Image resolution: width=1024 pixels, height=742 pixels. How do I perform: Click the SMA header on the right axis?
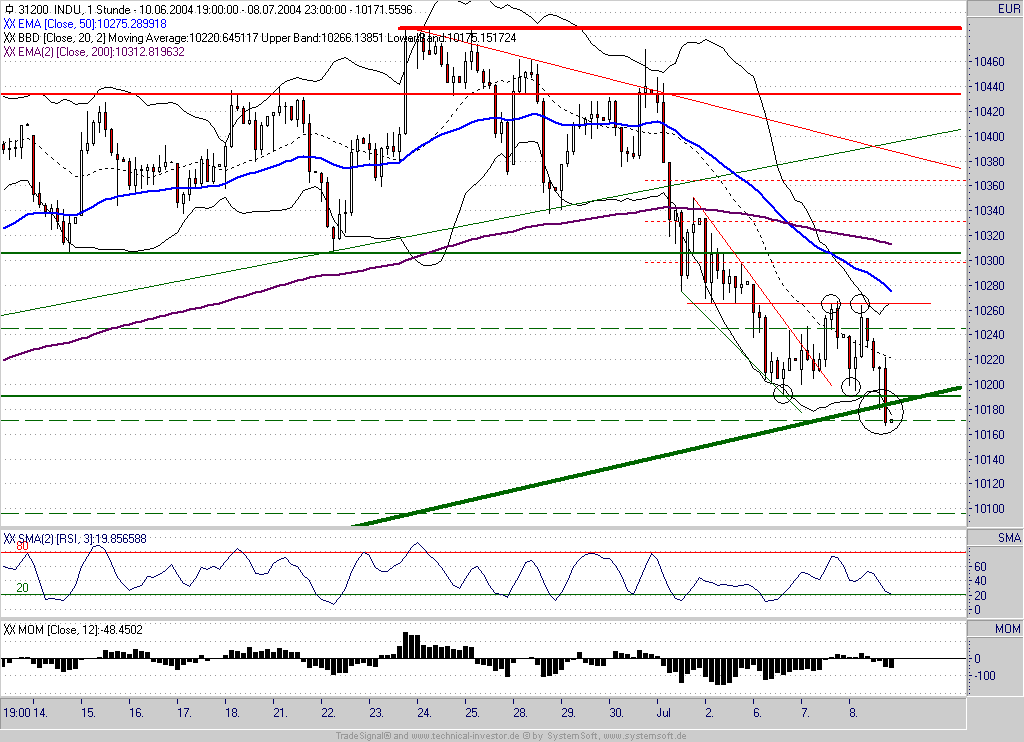pos(1008,538)
